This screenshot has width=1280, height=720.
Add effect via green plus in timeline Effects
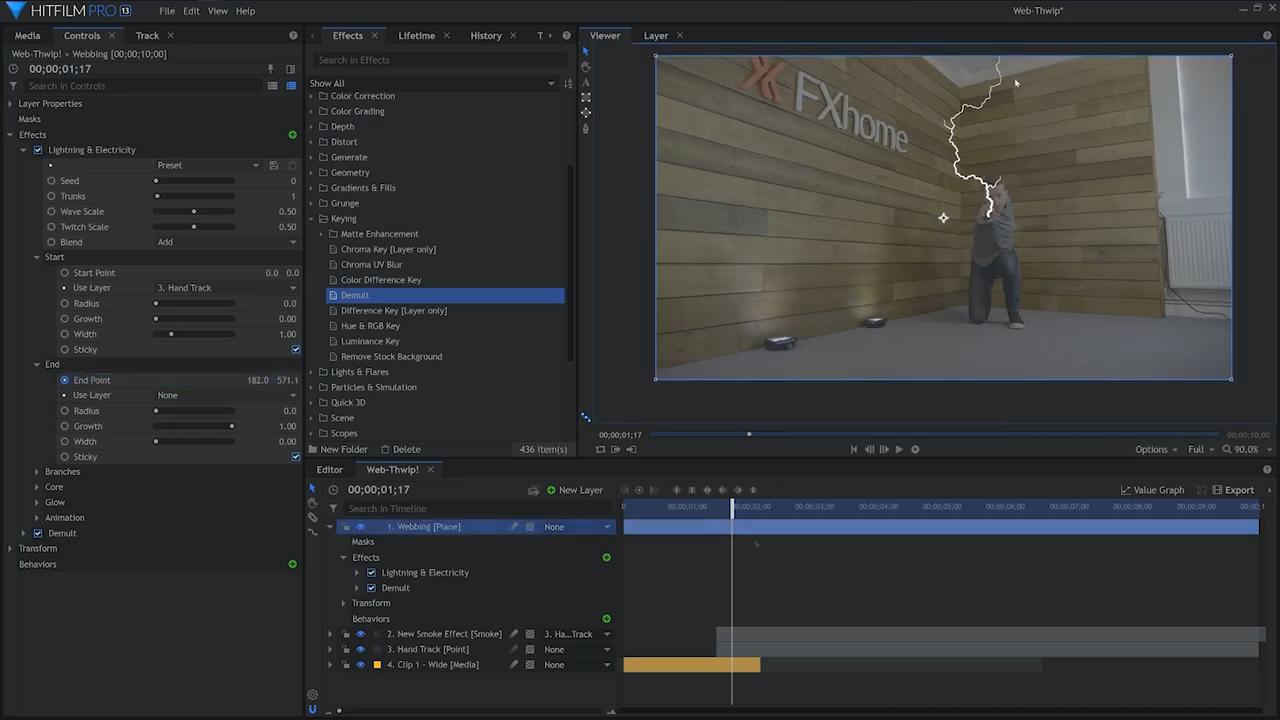[x=606, y=557]
